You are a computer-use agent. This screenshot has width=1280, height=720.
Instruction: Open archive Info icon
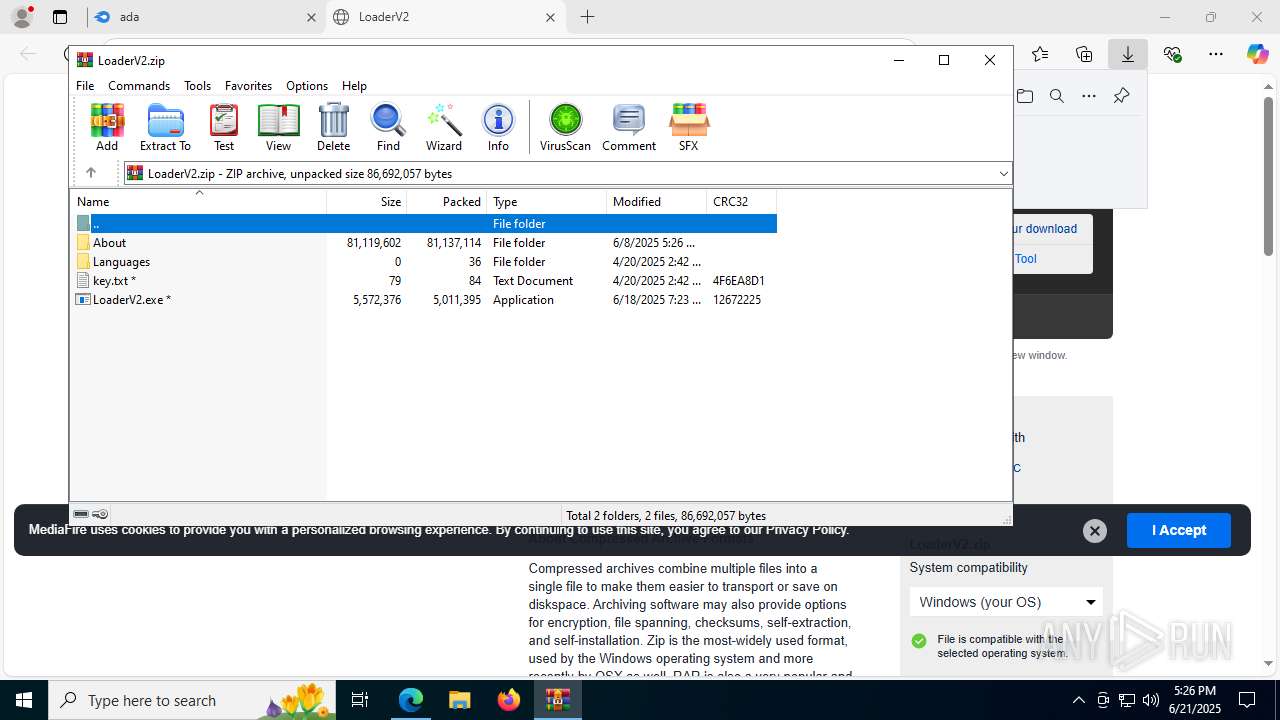click(x=498, y=127)
